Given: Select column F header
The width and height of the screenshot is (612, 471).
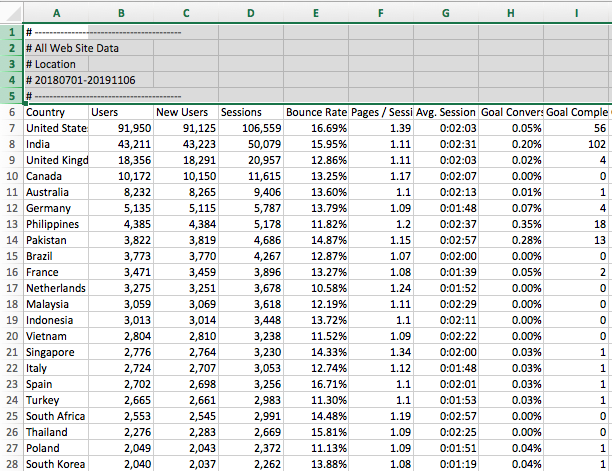Looking at the screenshot, I should pos(381,13).
